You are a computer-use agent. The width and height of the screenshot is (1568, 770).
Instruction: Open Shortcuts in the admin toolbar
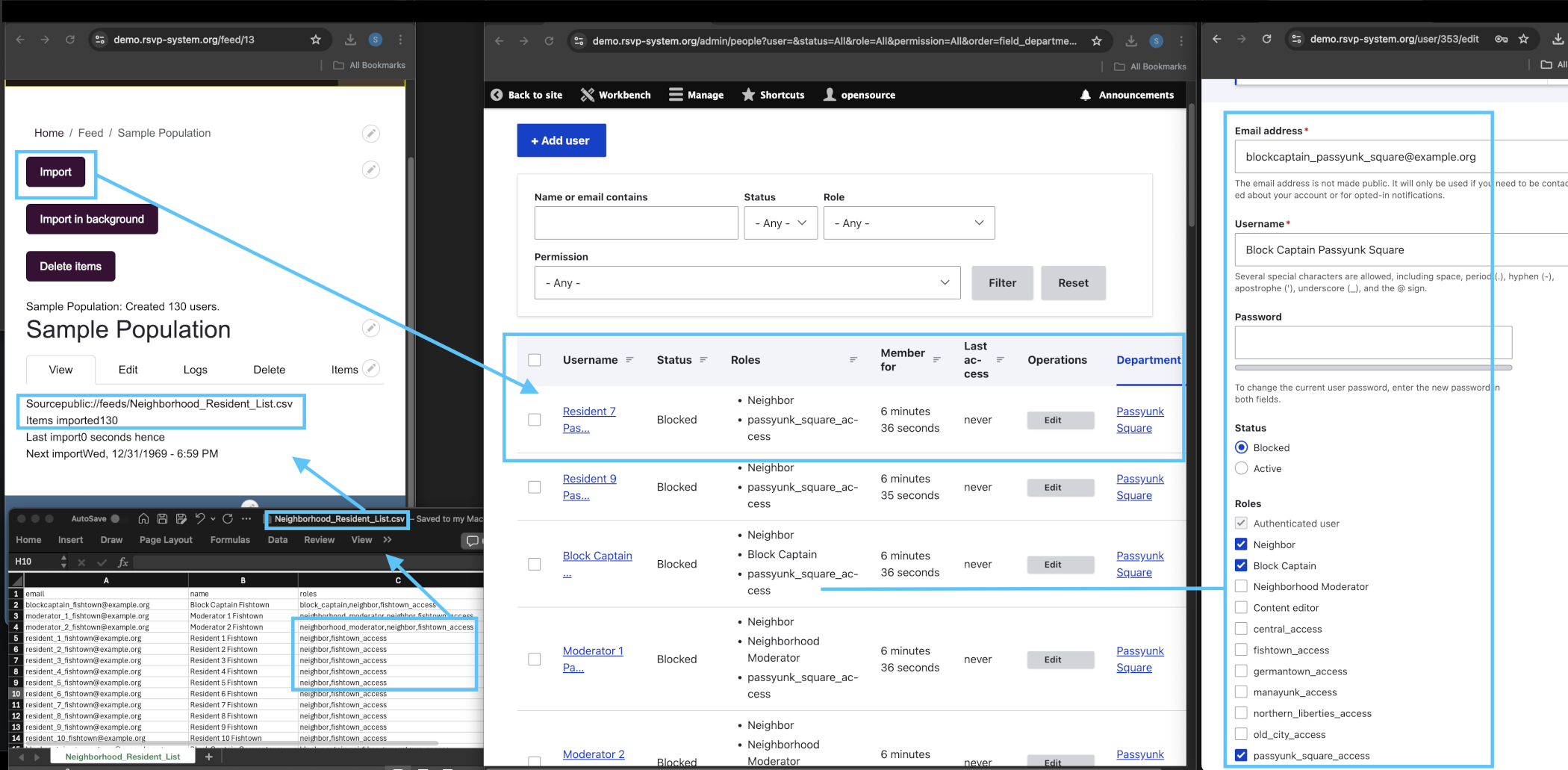(x=773, y=95)
